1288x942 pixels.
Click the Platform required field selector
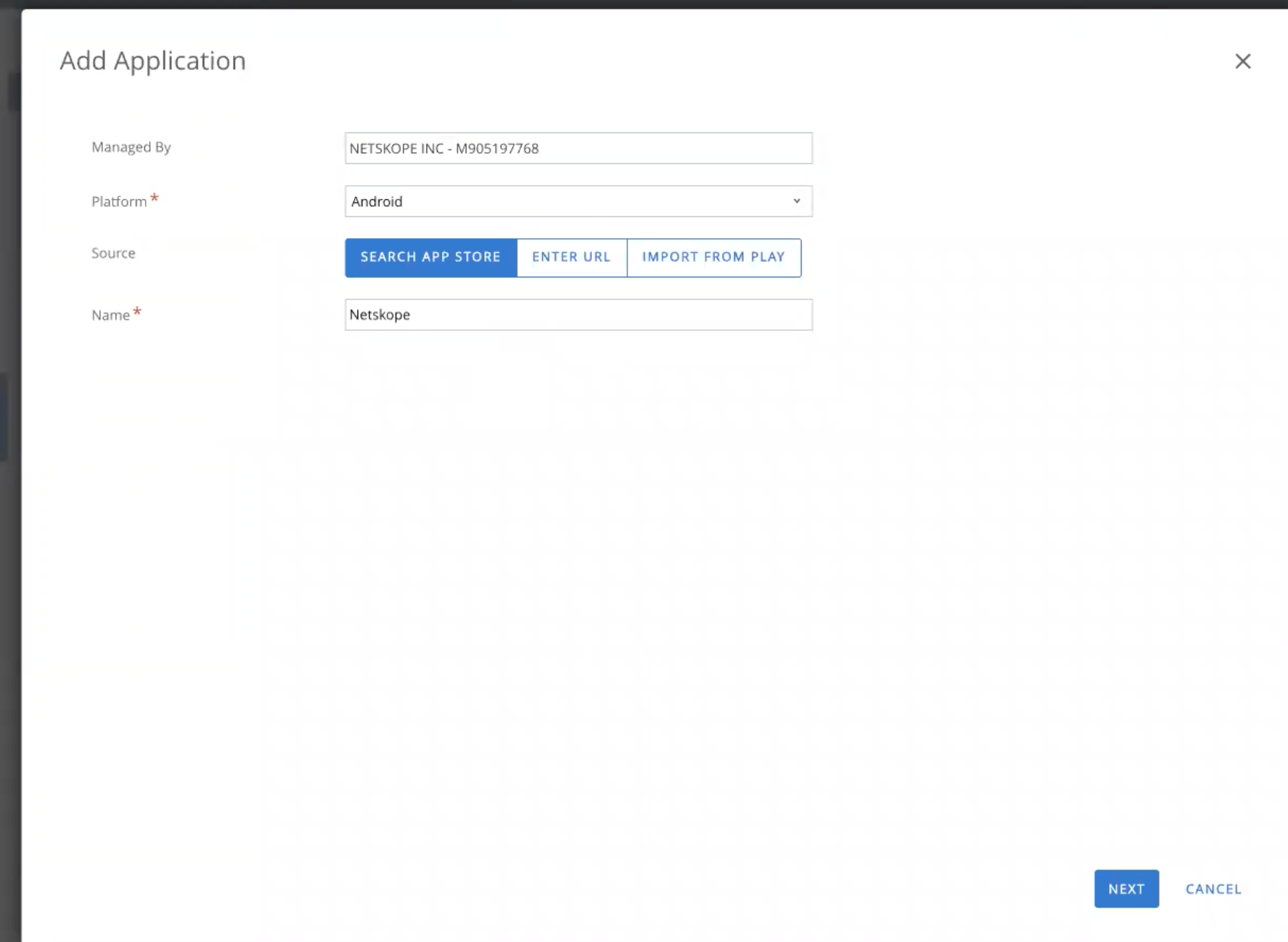coord(577,201)
